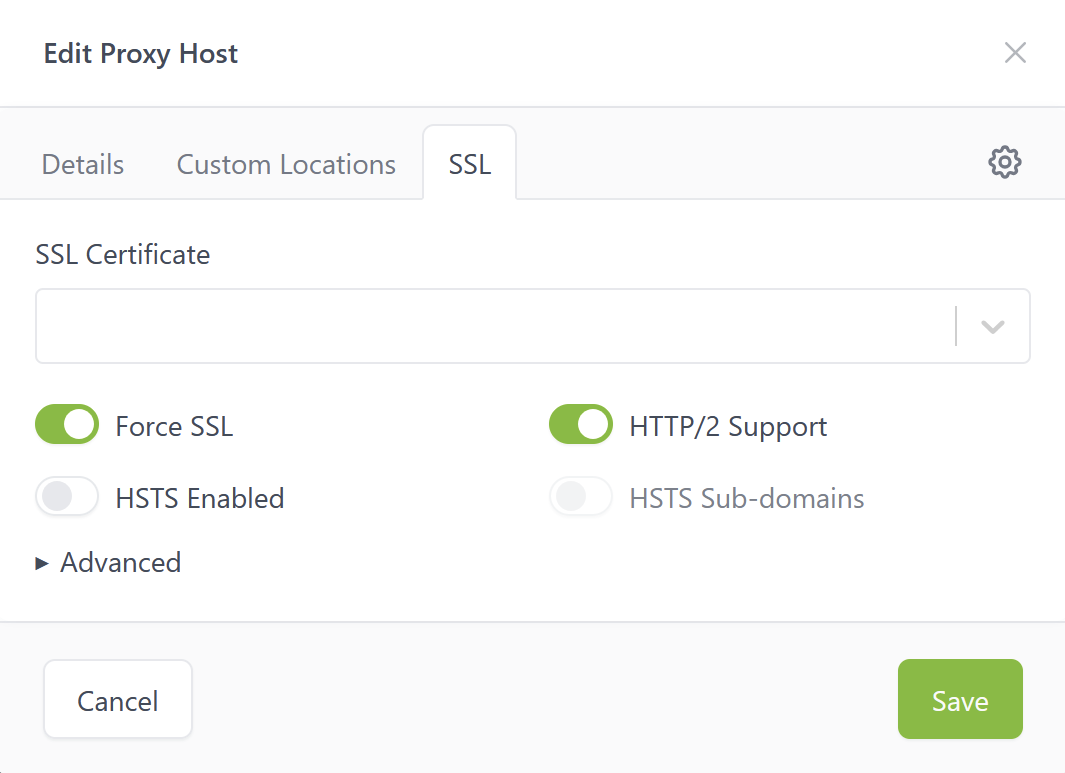1065x773 pixels.
Task: Close the Edit Proxy Host dialog
Action: click(x=1015, y=53)
